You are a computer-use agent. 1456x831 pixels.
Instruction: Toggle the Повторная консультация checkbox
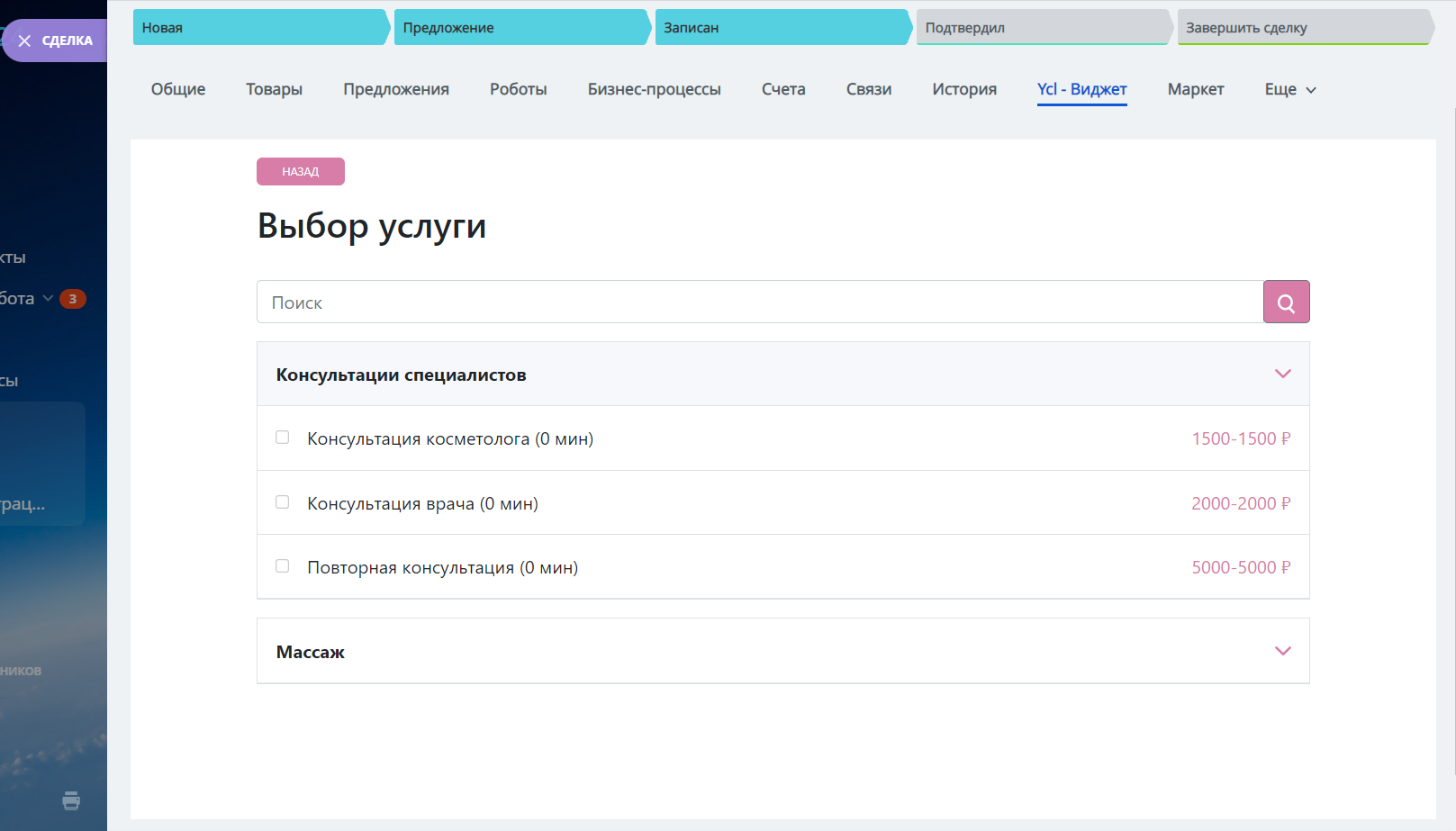[x=283, y=566]
